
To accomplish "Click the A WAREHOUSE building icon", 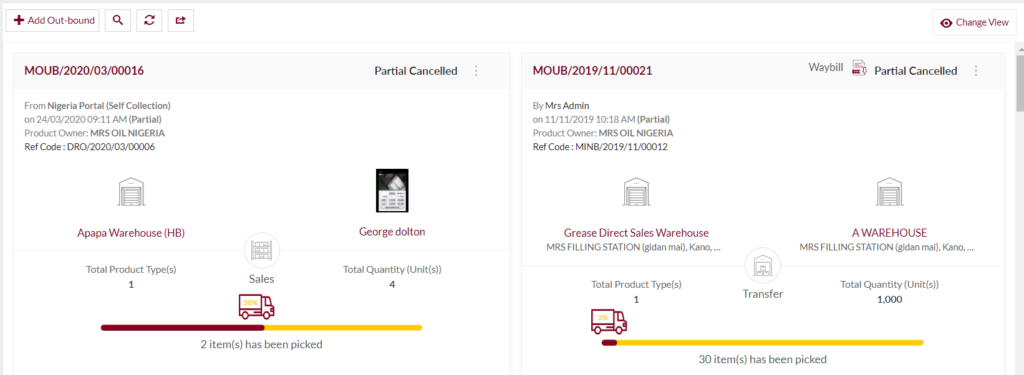I will pyautogui.click(x=889, y=192).
